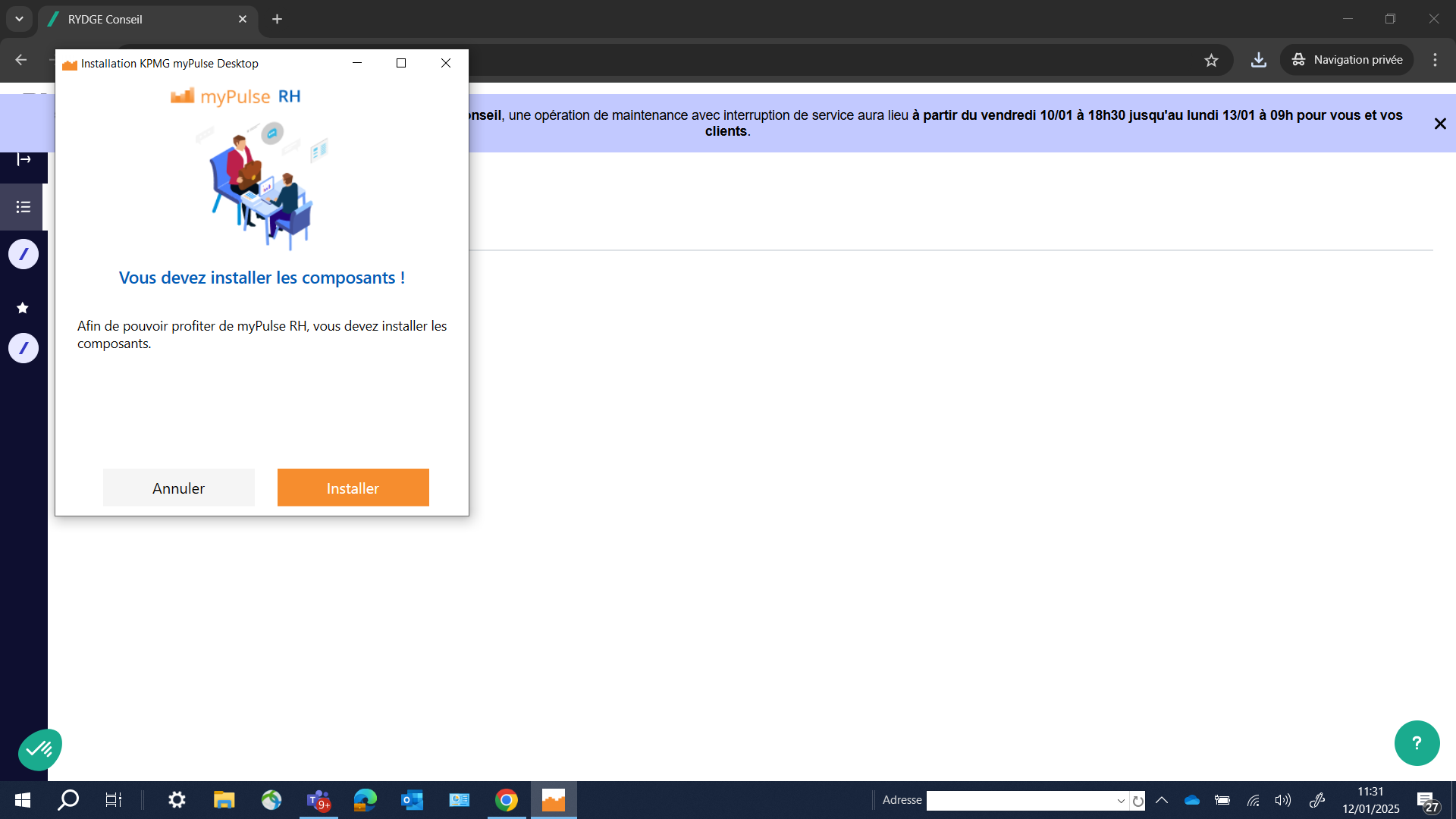1456x819 pixels.
Task: Expand the tab search dropdown arrow
Action: click(x=19, y=19)
